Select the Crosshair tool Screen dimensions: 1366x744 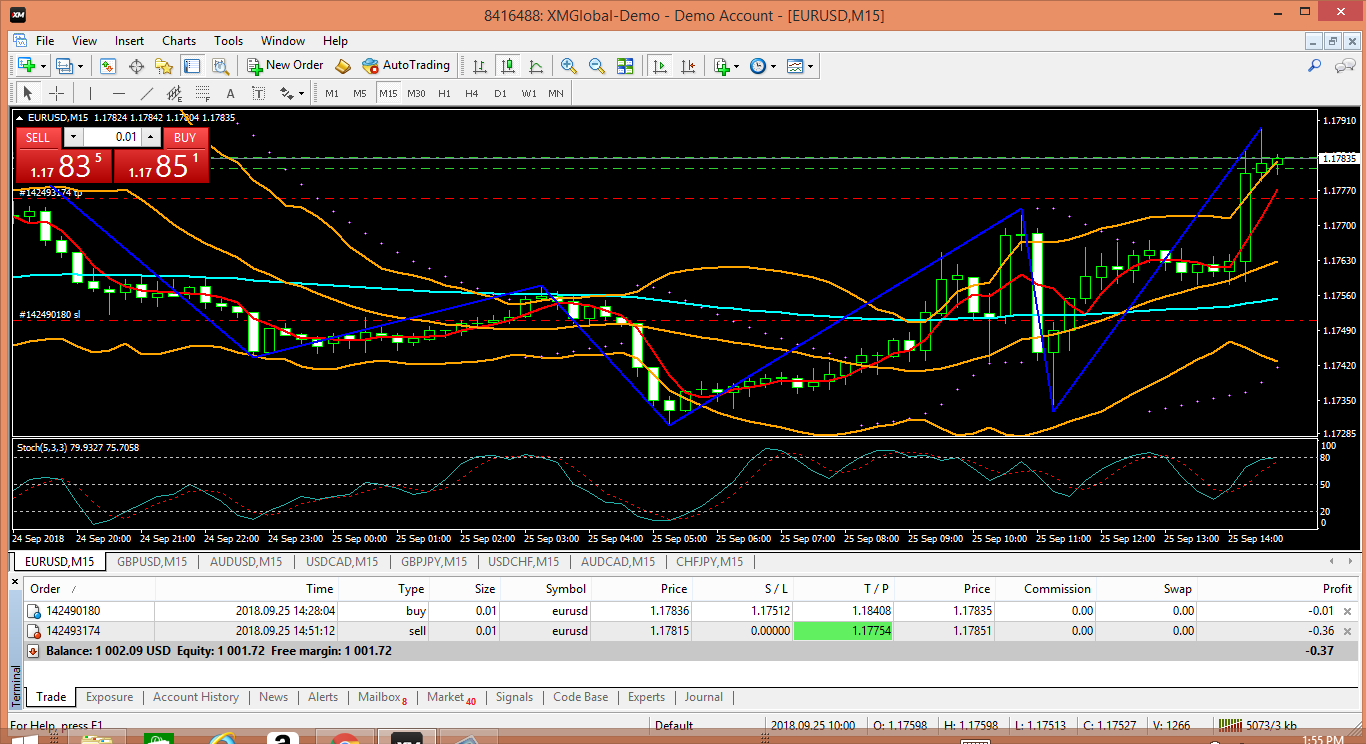tap(57, 93)
